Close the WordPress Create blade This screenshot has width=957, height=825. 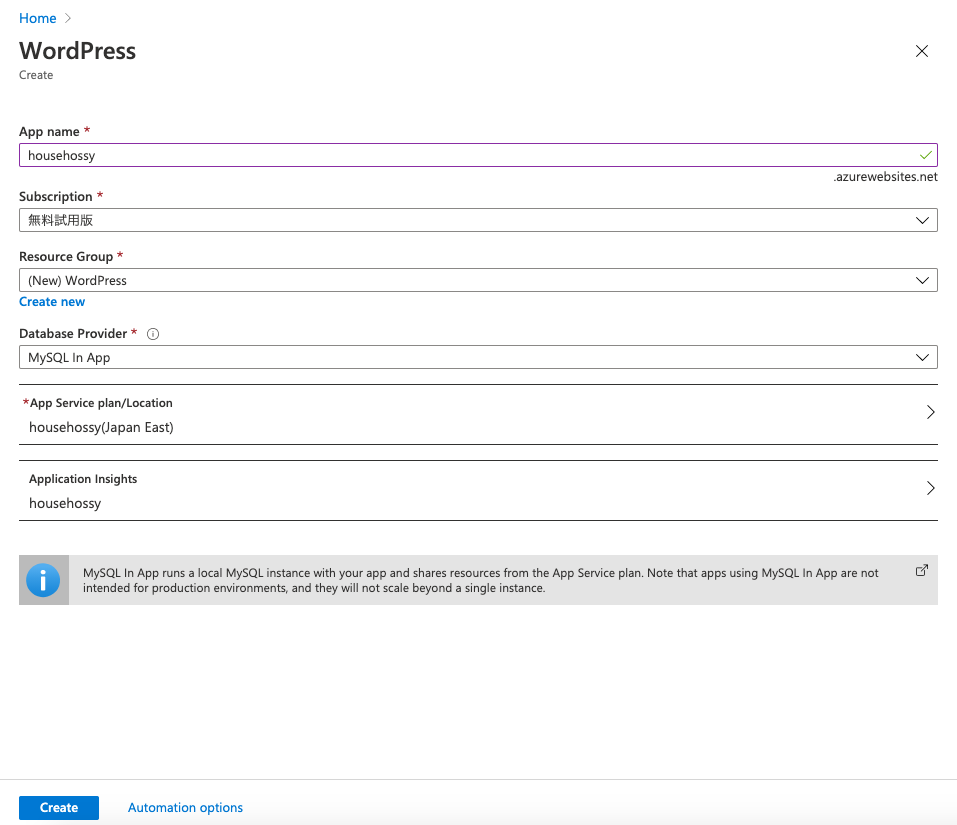[922, 51]
